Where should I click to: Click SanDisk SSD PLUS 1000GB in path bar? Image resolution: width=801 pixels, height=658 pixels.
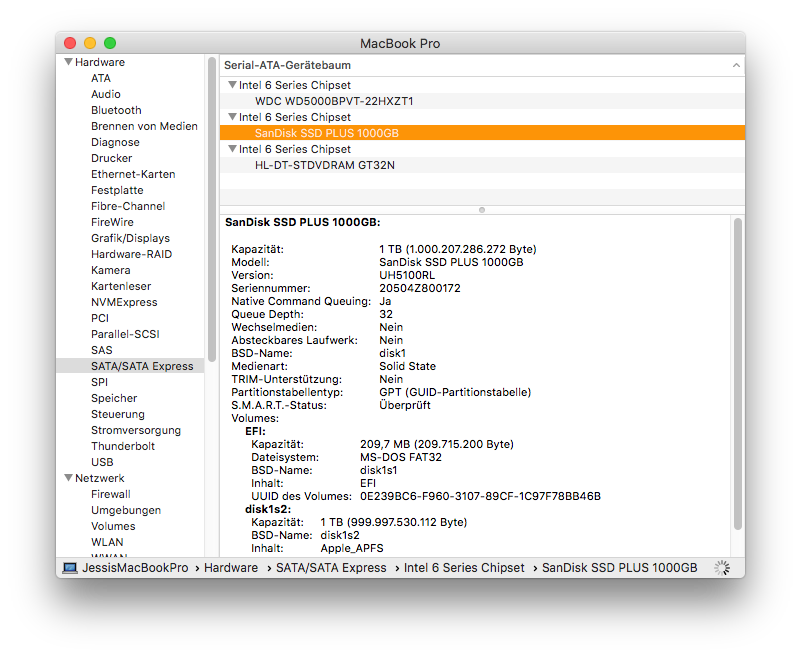coord(619,568)
